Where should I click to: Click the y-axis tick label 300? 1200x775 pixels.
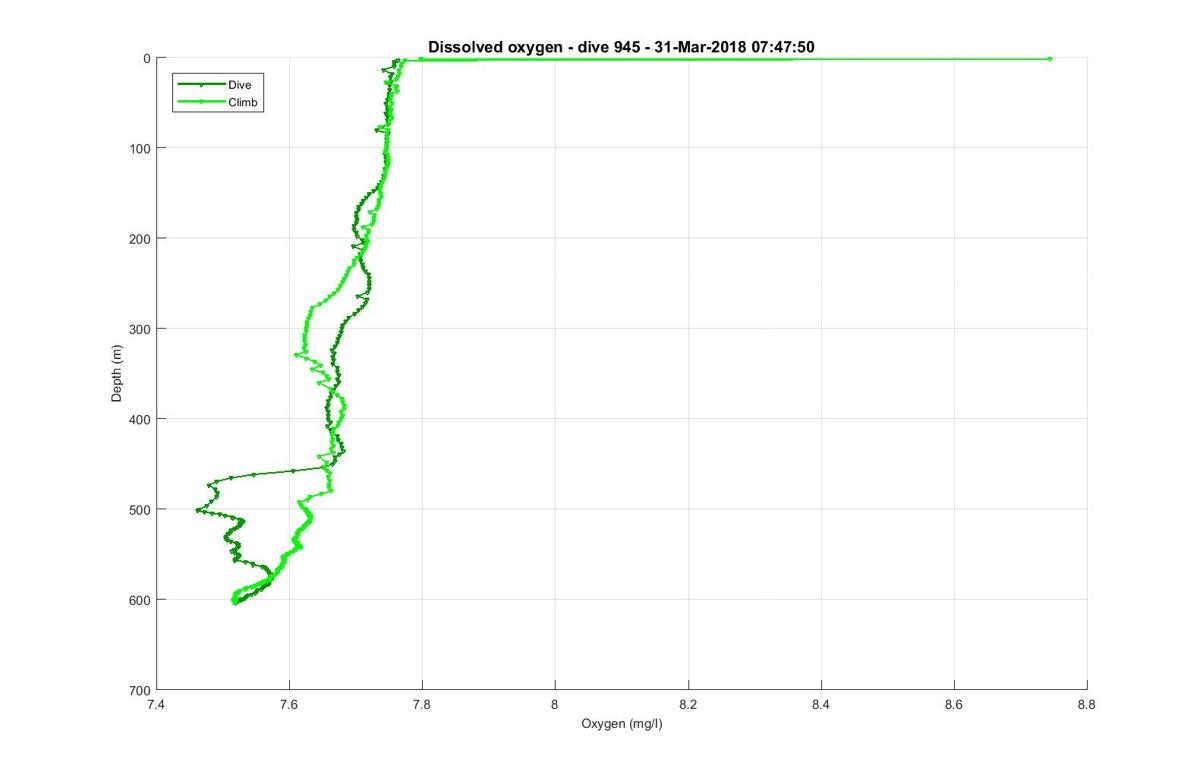(141, 329)
